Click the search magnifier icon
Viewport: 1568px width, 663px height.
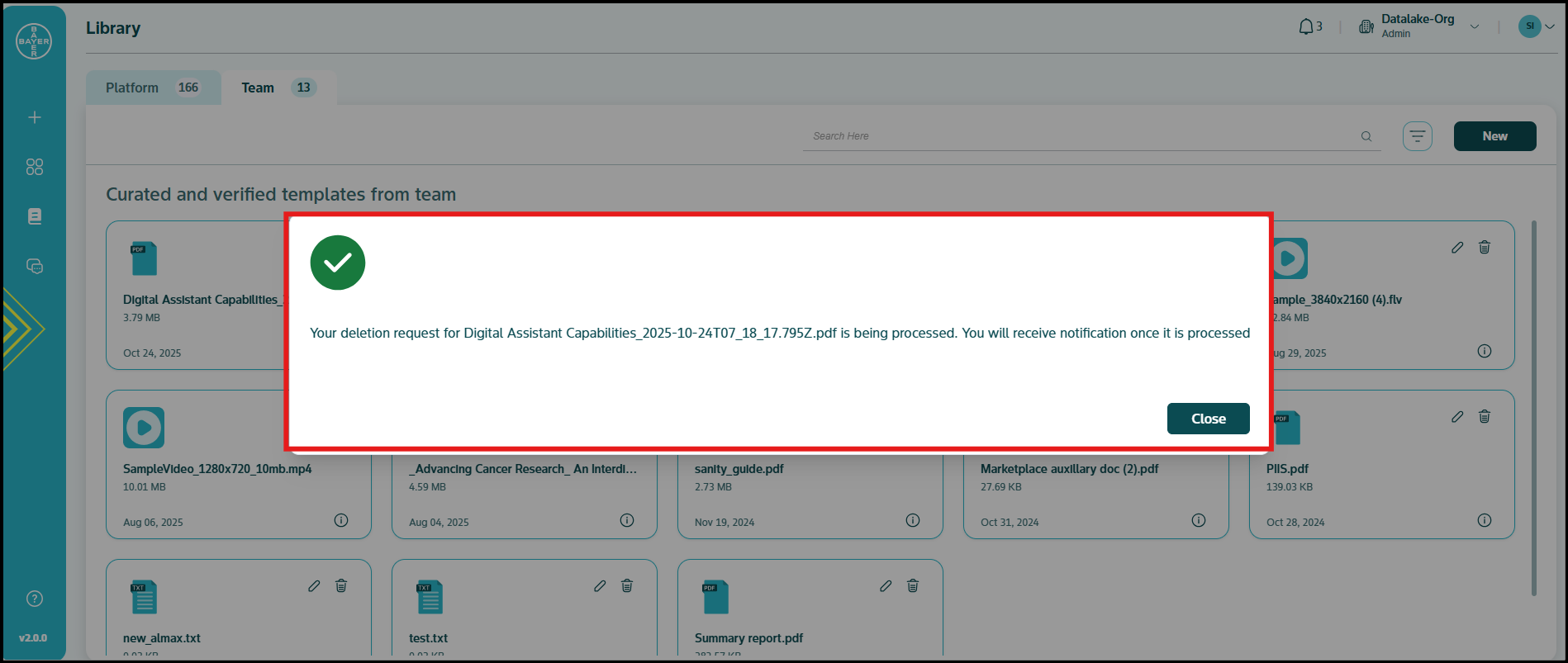(1366, 136)
